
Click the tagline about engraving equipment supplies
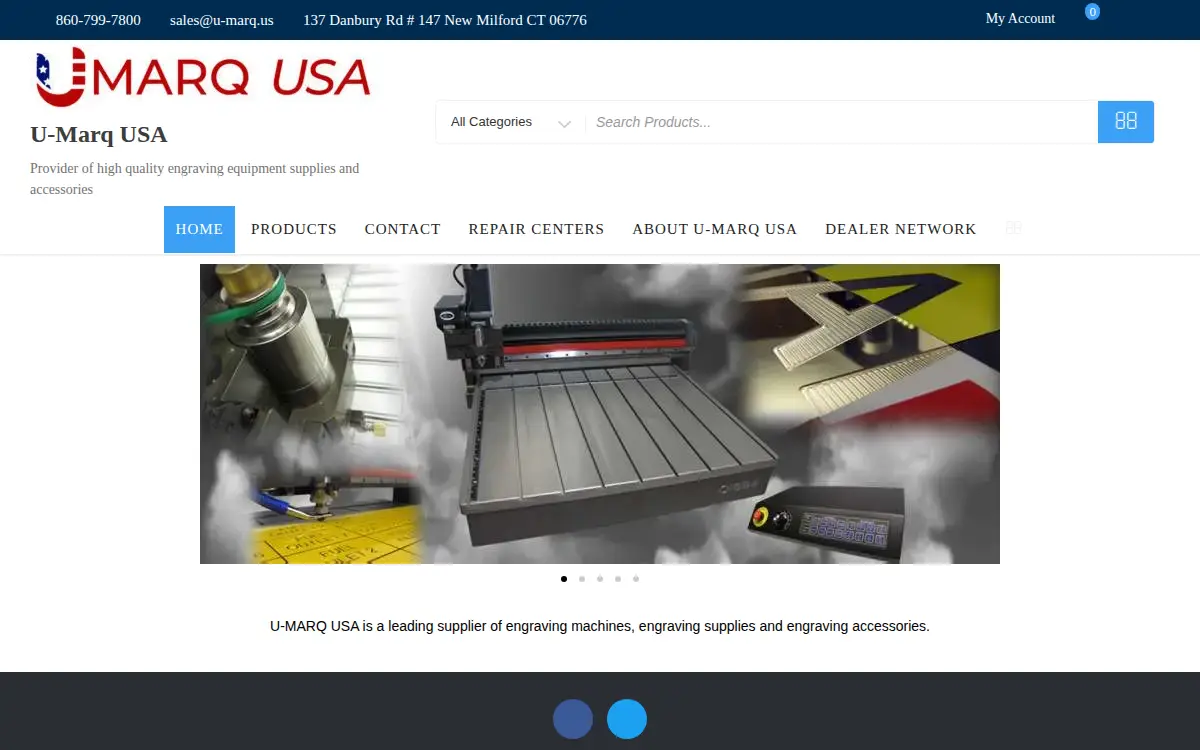195,179
